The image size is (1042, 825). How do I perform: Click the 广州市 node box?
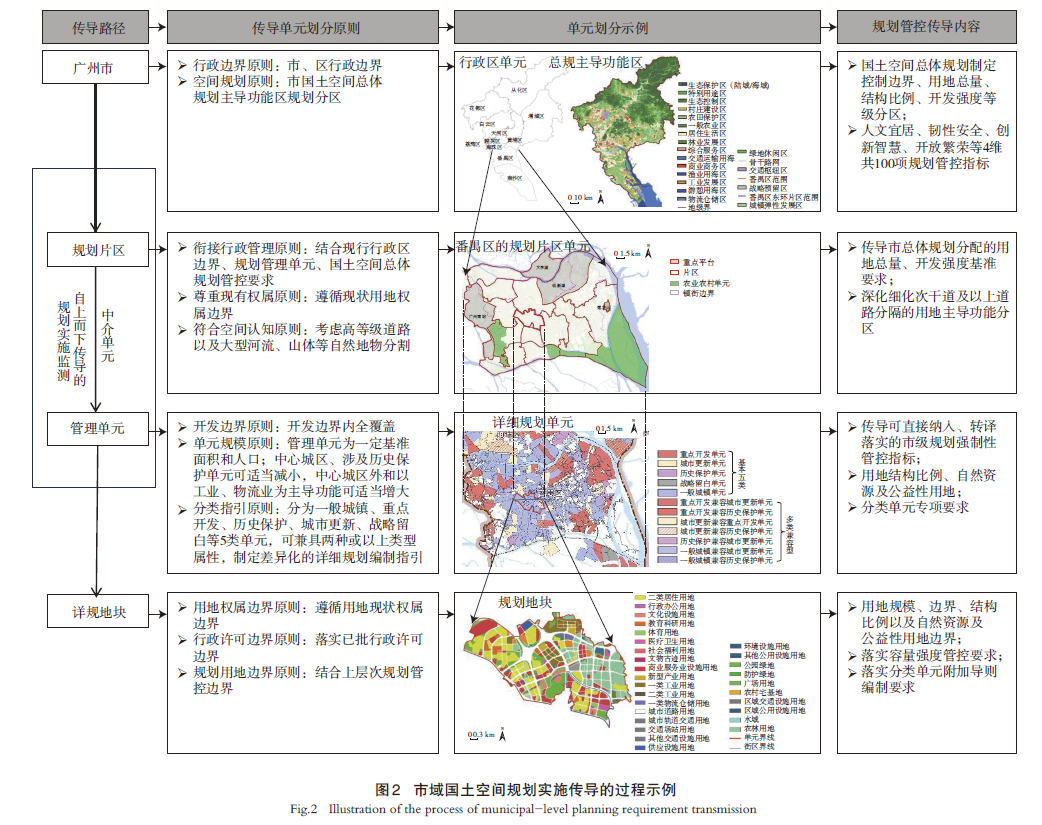tap(96, 68)
